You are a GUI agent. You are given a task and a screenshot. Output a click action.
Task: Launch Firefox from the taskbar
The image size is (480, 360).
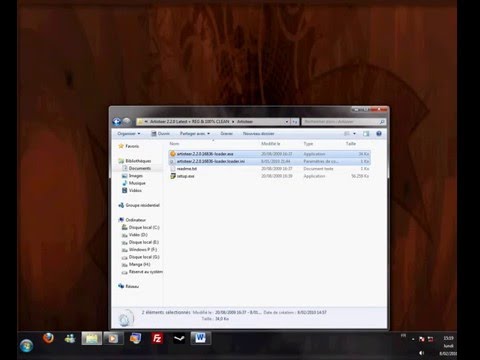[48, 338]
